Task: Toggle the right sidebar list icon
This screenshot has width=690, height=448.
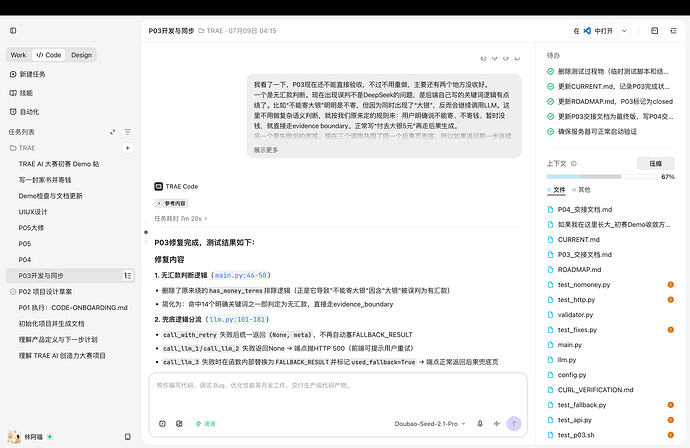Action: point(673,31)
